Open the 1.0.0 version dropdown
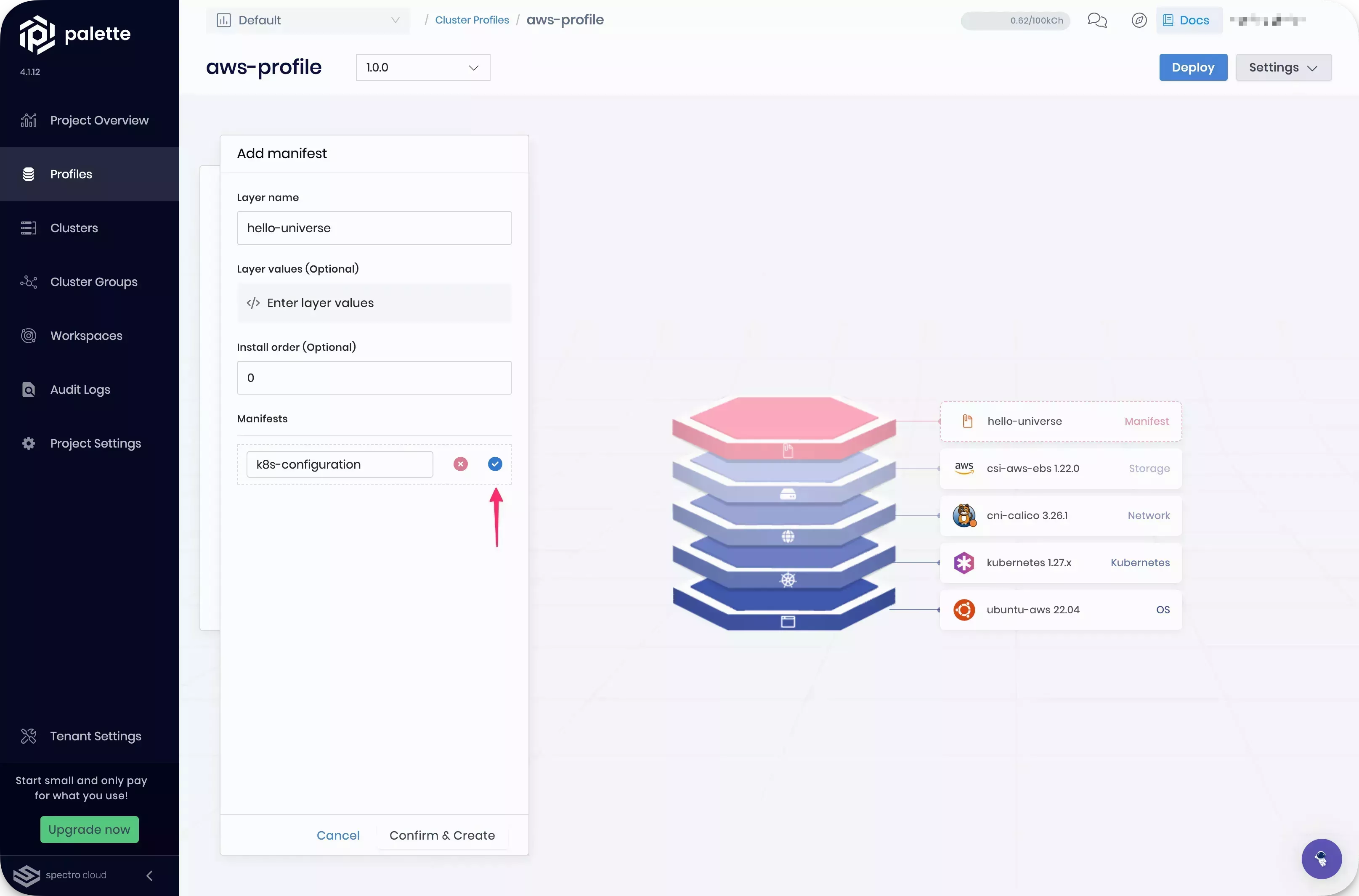1359x896 pixels. click(423, 67)
